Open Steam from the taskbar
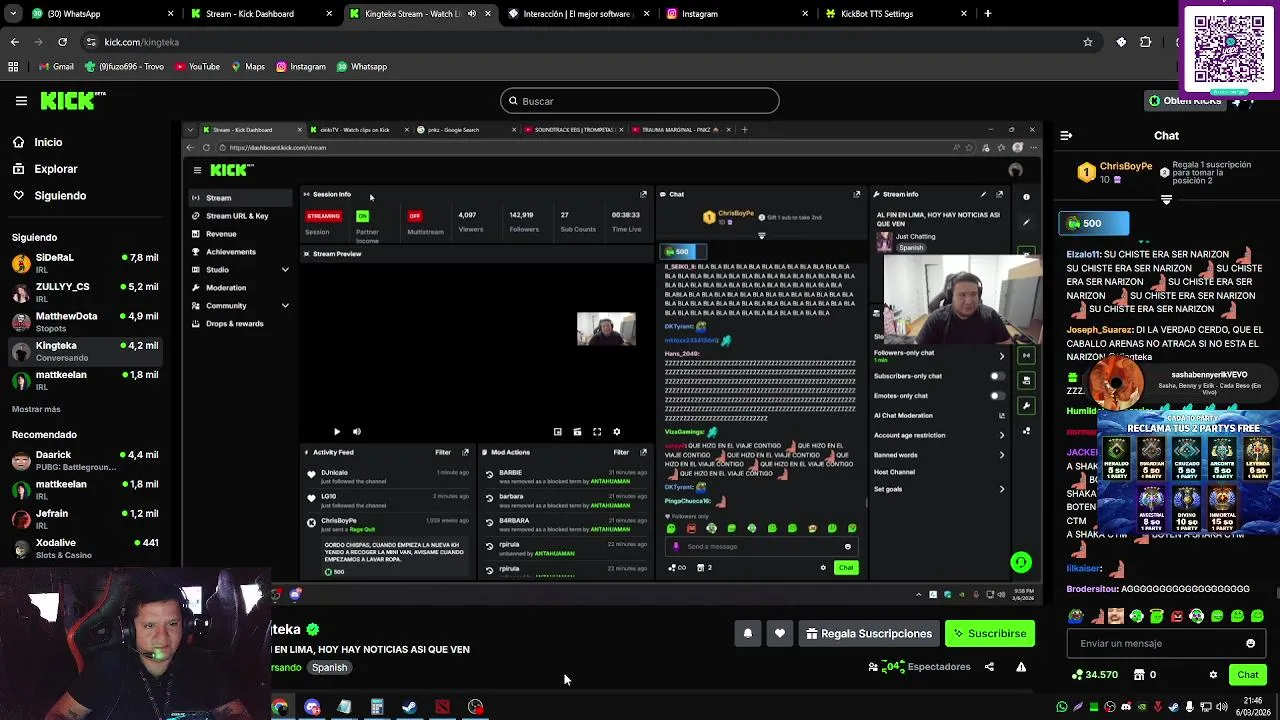 tap(409, 707)
